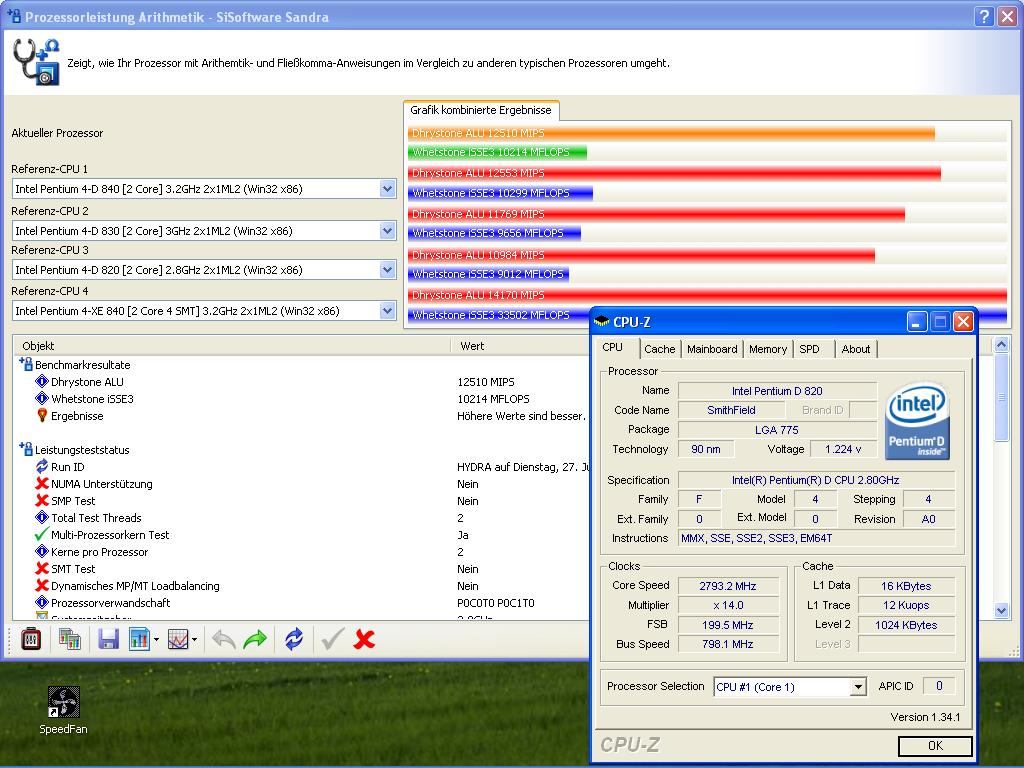
Task: Click the Dhrystone ALU row icon
Action: [x=42, y=381]
